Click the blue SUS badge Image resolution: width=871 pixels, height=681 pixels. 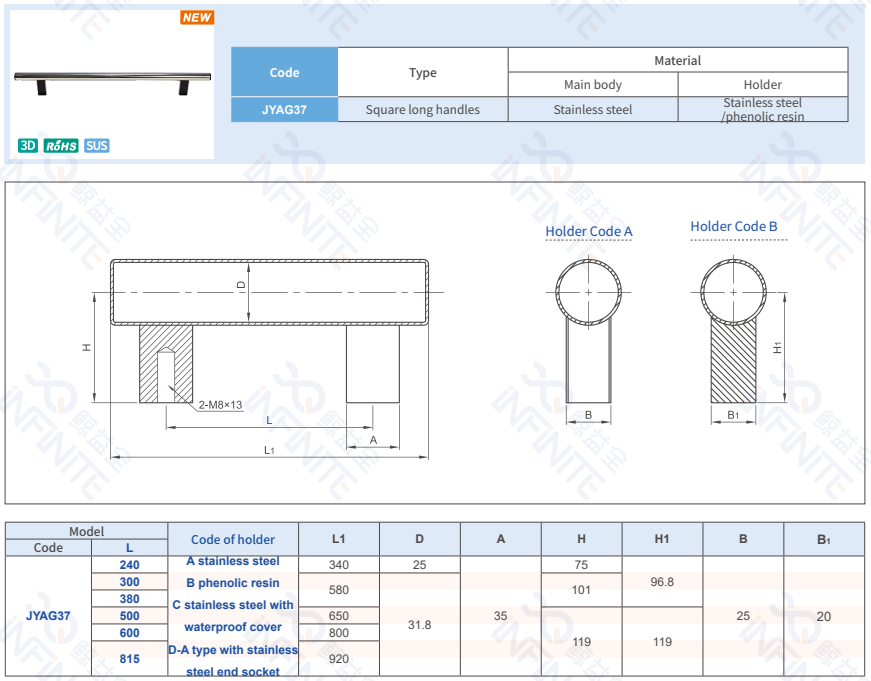coord(97,146)
